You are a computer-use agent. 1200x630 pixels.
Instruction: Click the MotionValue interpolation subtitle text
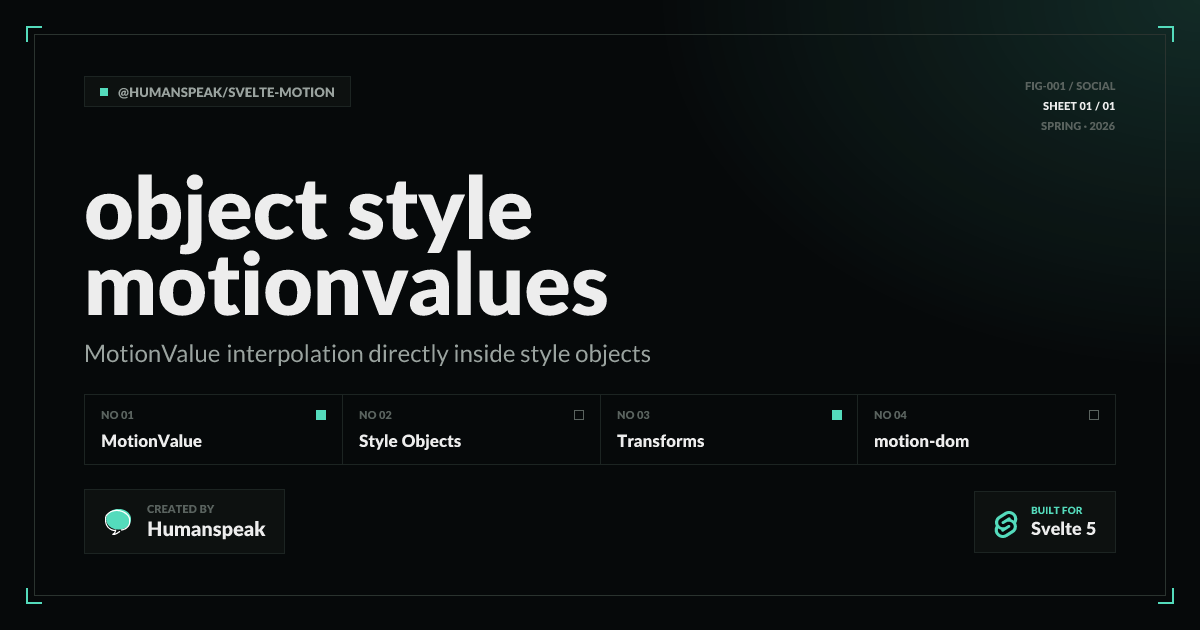pos(368,354)
